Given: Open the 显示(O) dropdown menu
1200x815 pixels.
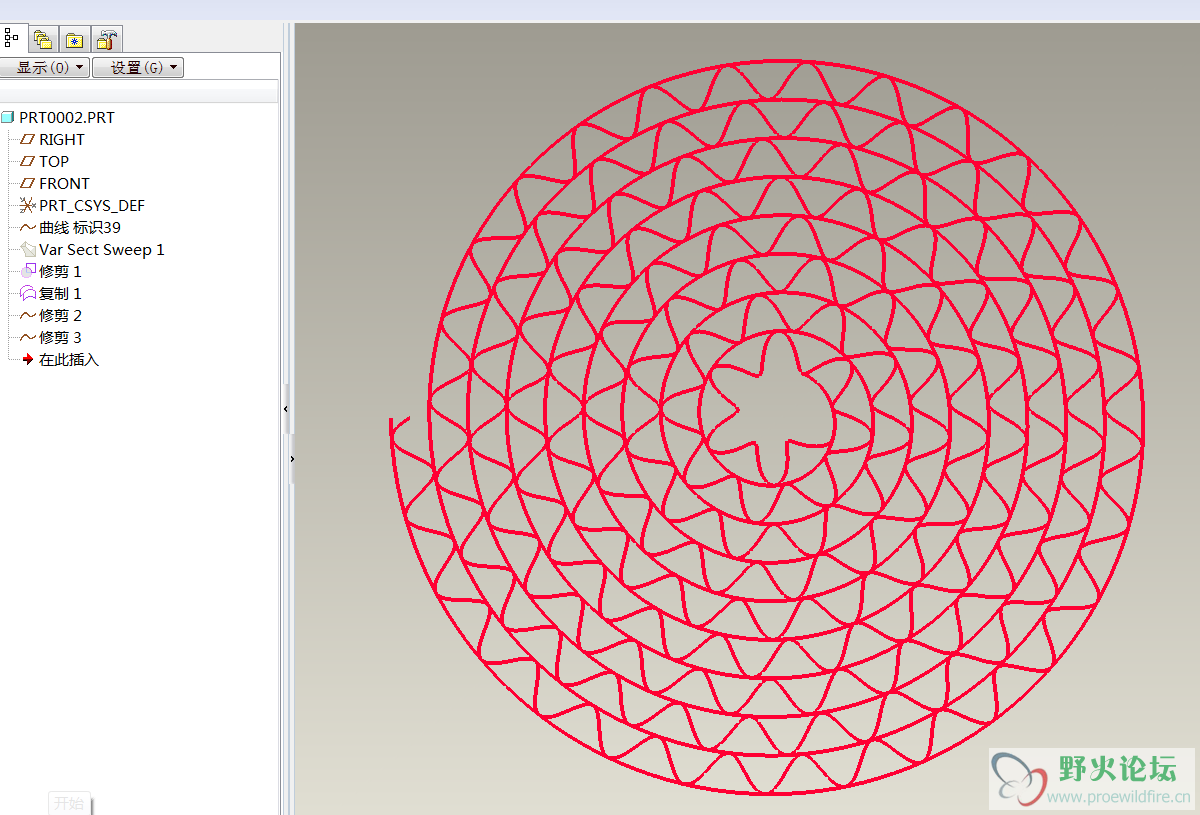Looking at the screenshot, I should (44, 67).
